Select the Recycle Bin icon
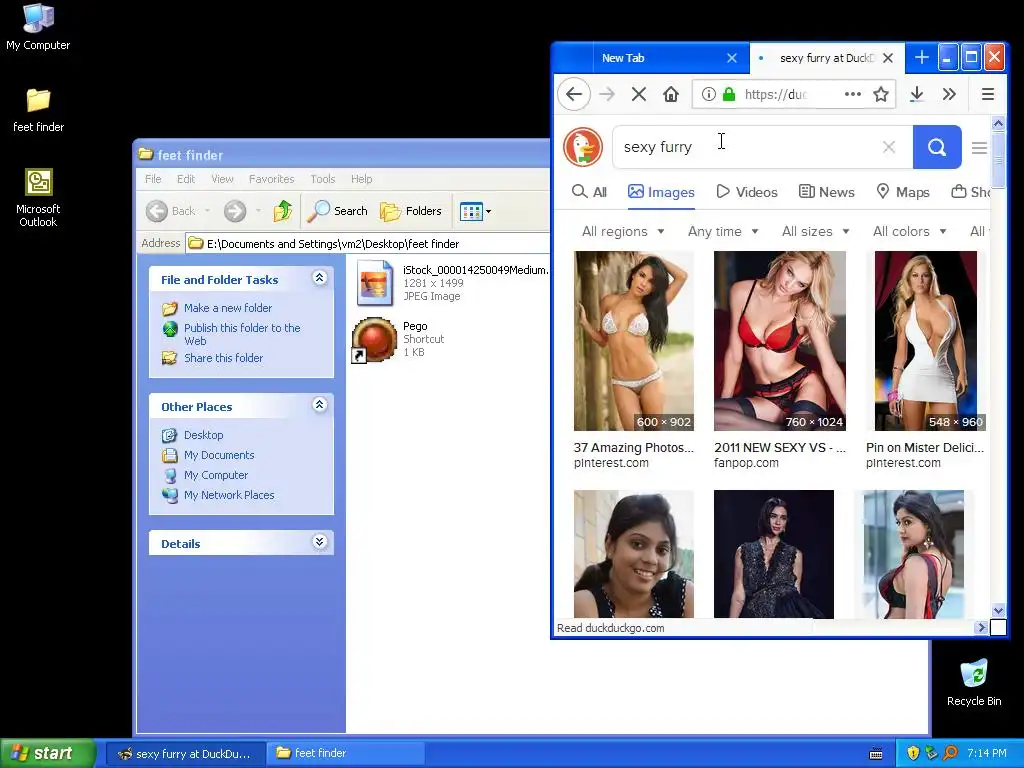This screenshot has width=1024, height=768. pyautogui.click(x=974, y=682)
